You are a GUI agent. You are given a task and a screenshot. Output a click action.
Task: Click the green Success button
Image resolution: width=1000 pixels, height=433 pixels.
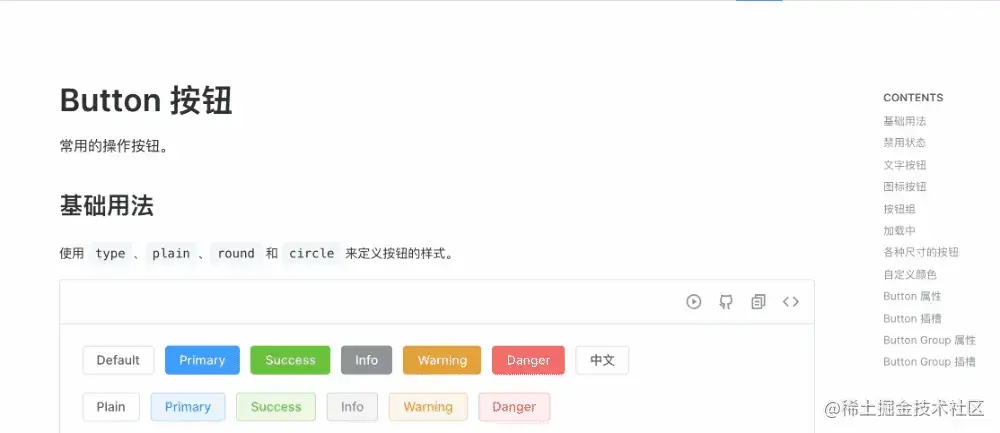pyautogui.click(x=290, y=360)
